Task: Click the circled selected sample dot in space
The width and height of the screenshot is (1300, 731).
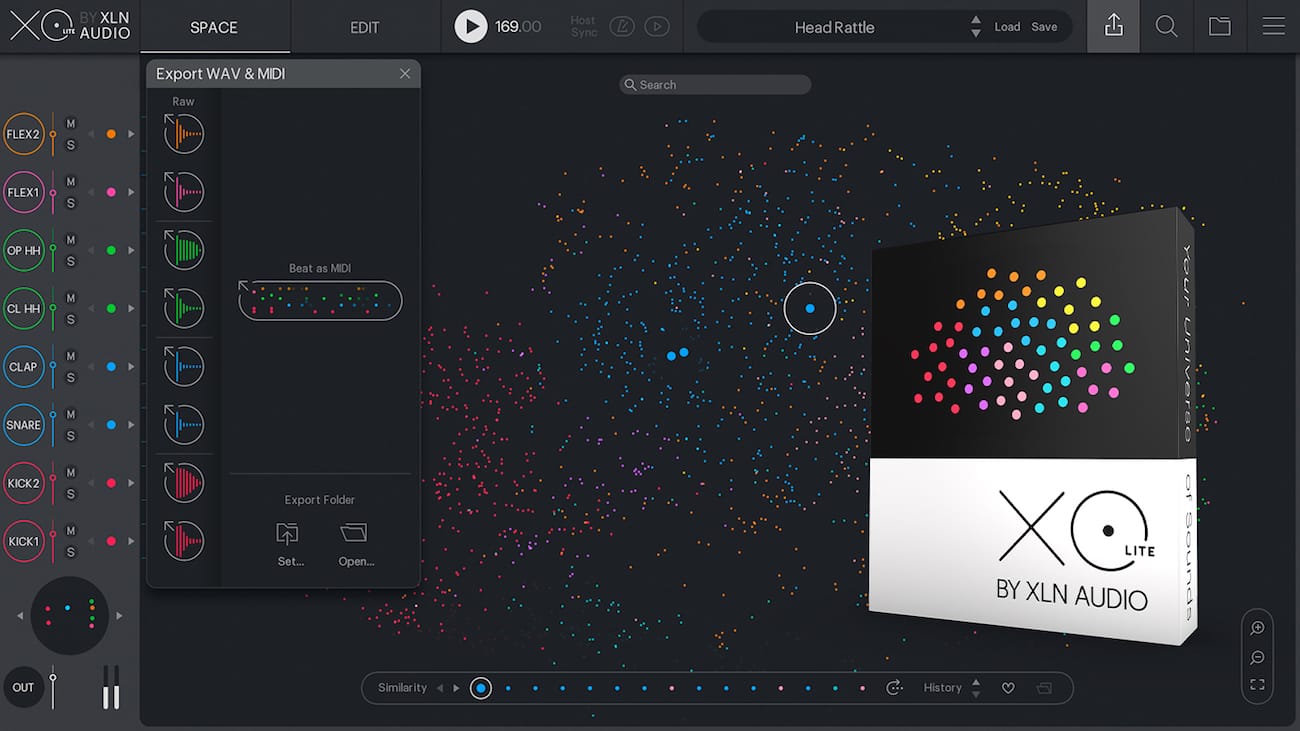Action: 810,308
